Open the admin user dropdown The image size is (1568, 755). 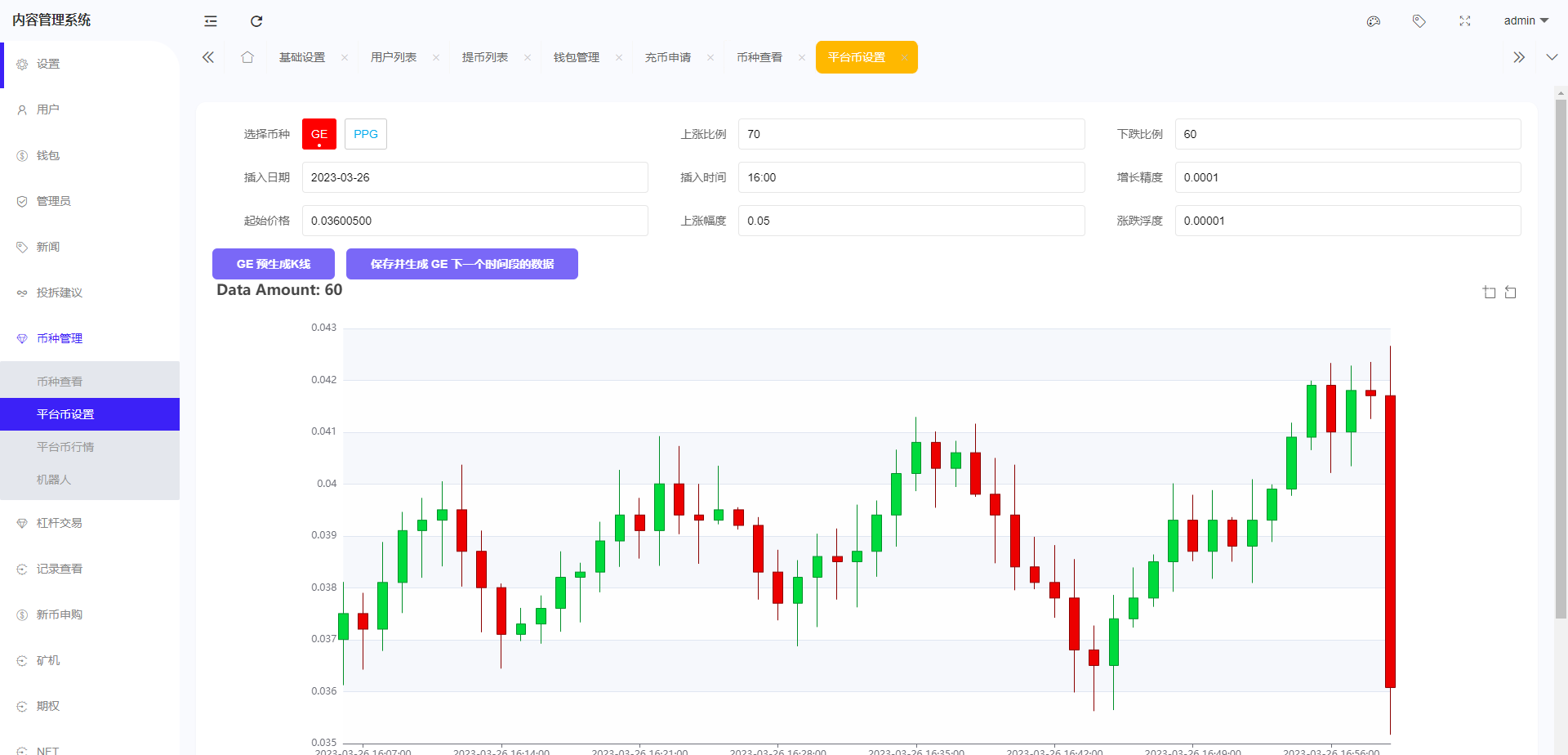tap(1526, 21)
